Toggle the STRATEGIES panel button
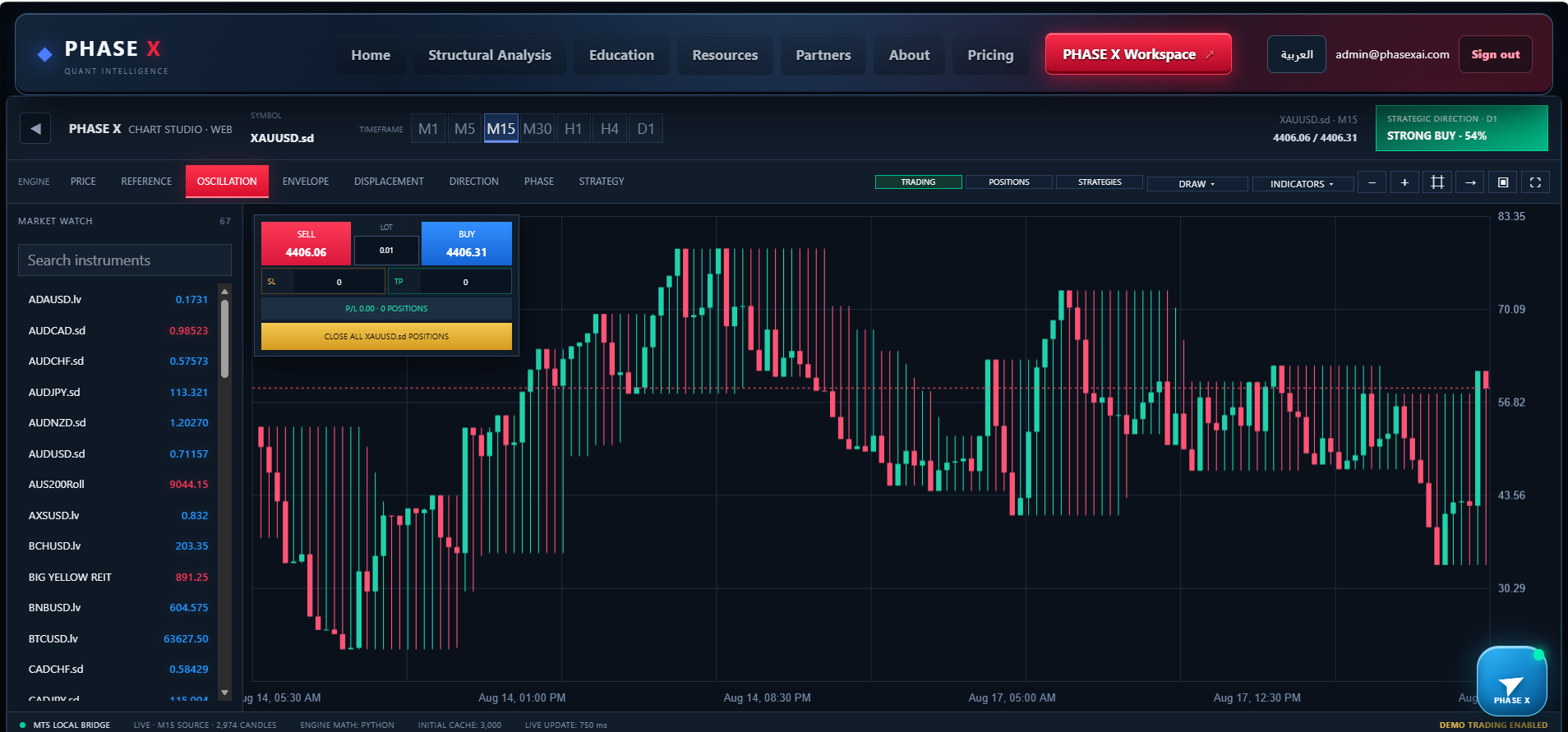 (1100, 182)
